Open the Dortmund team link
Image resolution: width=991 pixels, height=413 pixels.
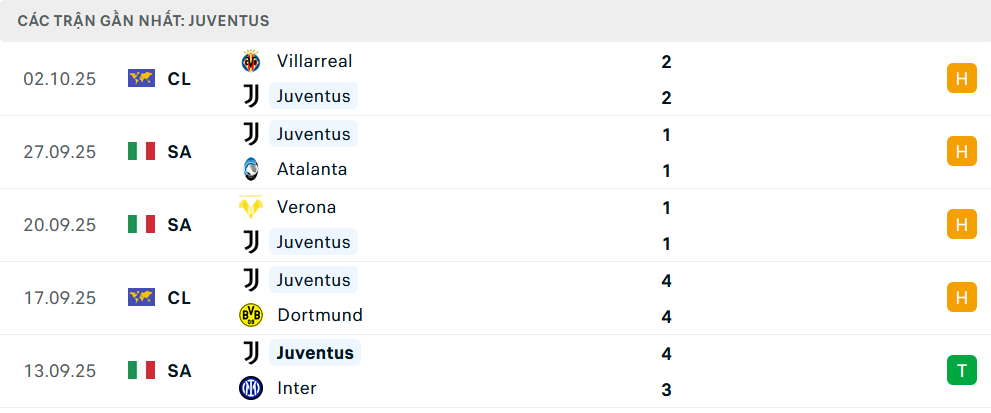click(x=319, y=315)
